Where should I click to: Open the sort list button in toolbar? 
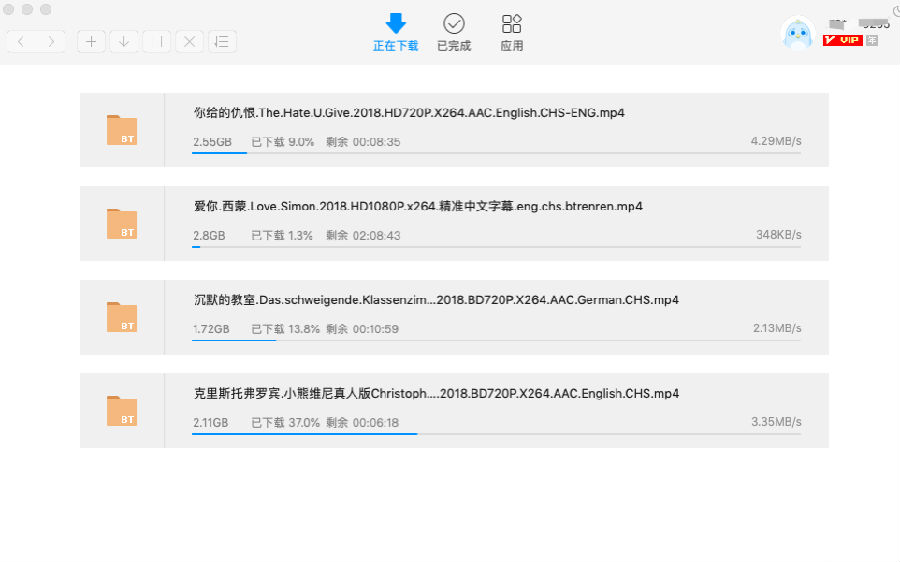(x=222, y=41)
